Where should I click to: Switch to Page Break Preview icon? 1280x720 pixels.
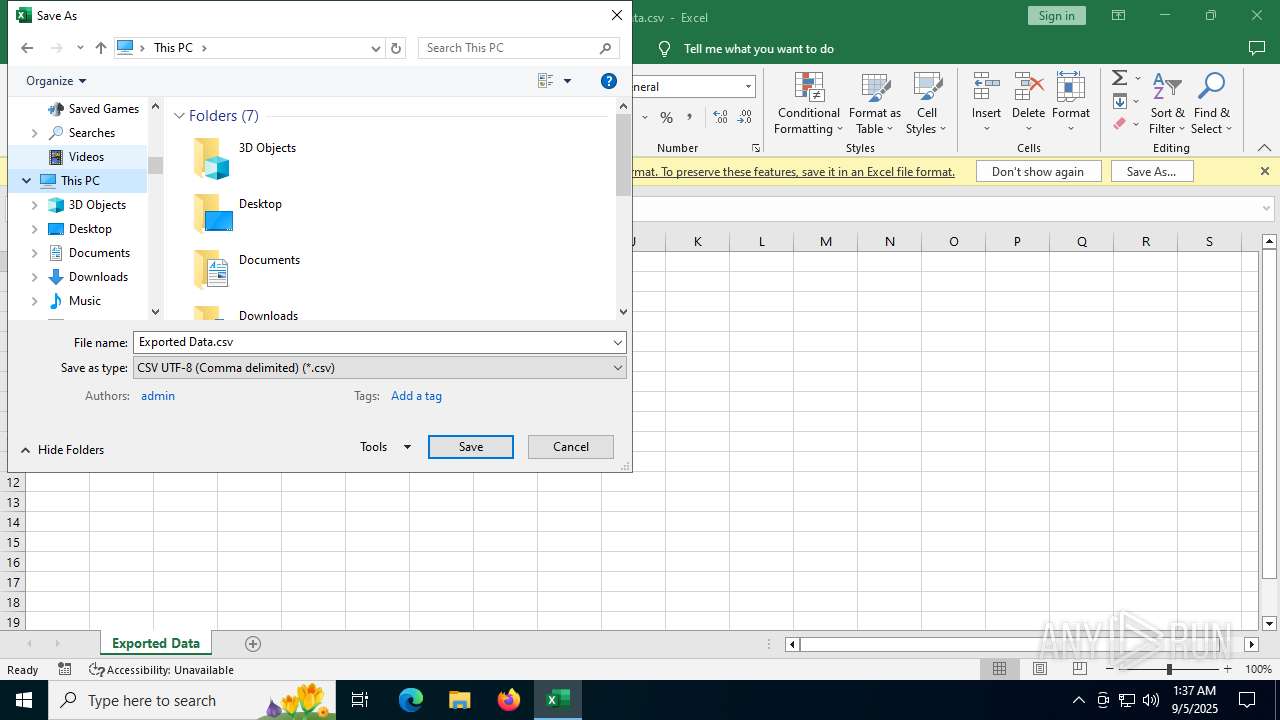(1080, 669)
